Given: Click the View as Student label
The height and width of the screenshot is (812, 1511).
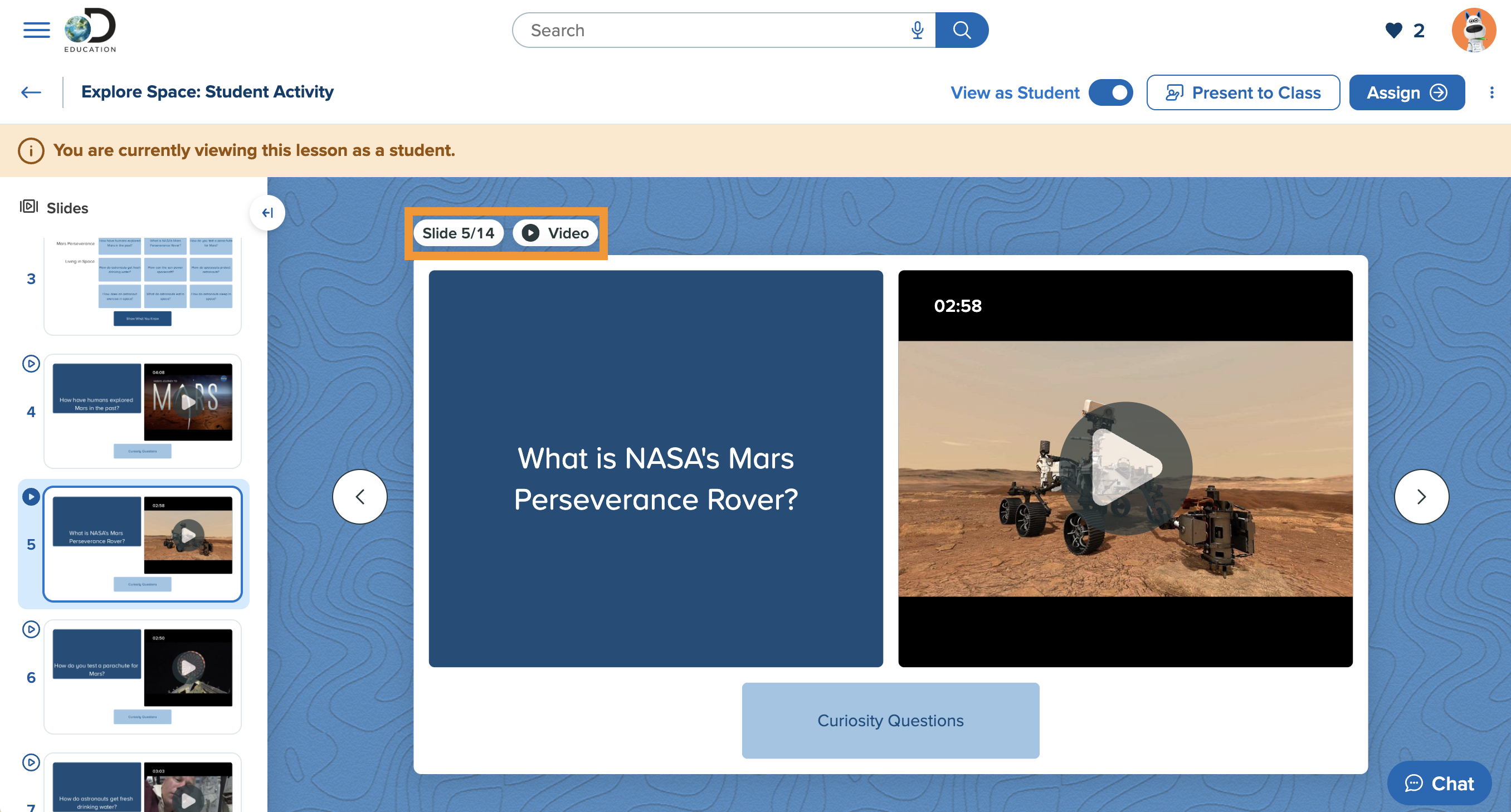Looking at the screenshot, I should tap(1015, 92).
